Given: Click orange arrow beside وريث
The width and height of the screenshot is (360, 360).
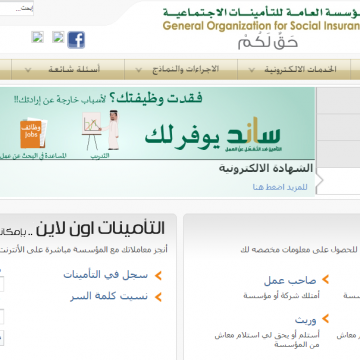Looking at the screenshot, I should click(325, 319).
